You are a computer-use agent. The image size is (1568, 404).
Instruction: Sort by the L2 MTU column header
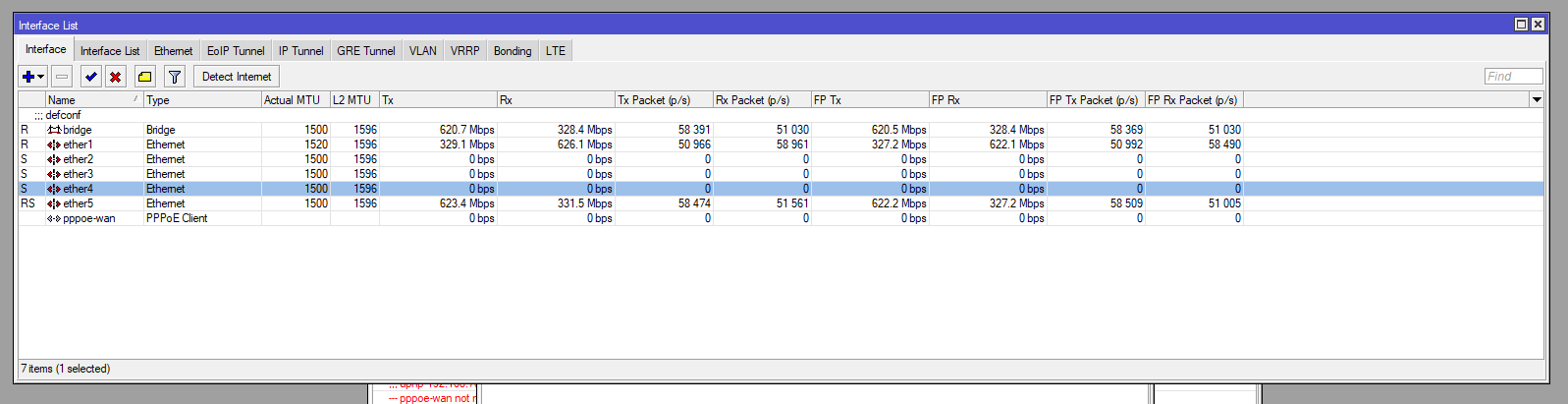point(354,99)
